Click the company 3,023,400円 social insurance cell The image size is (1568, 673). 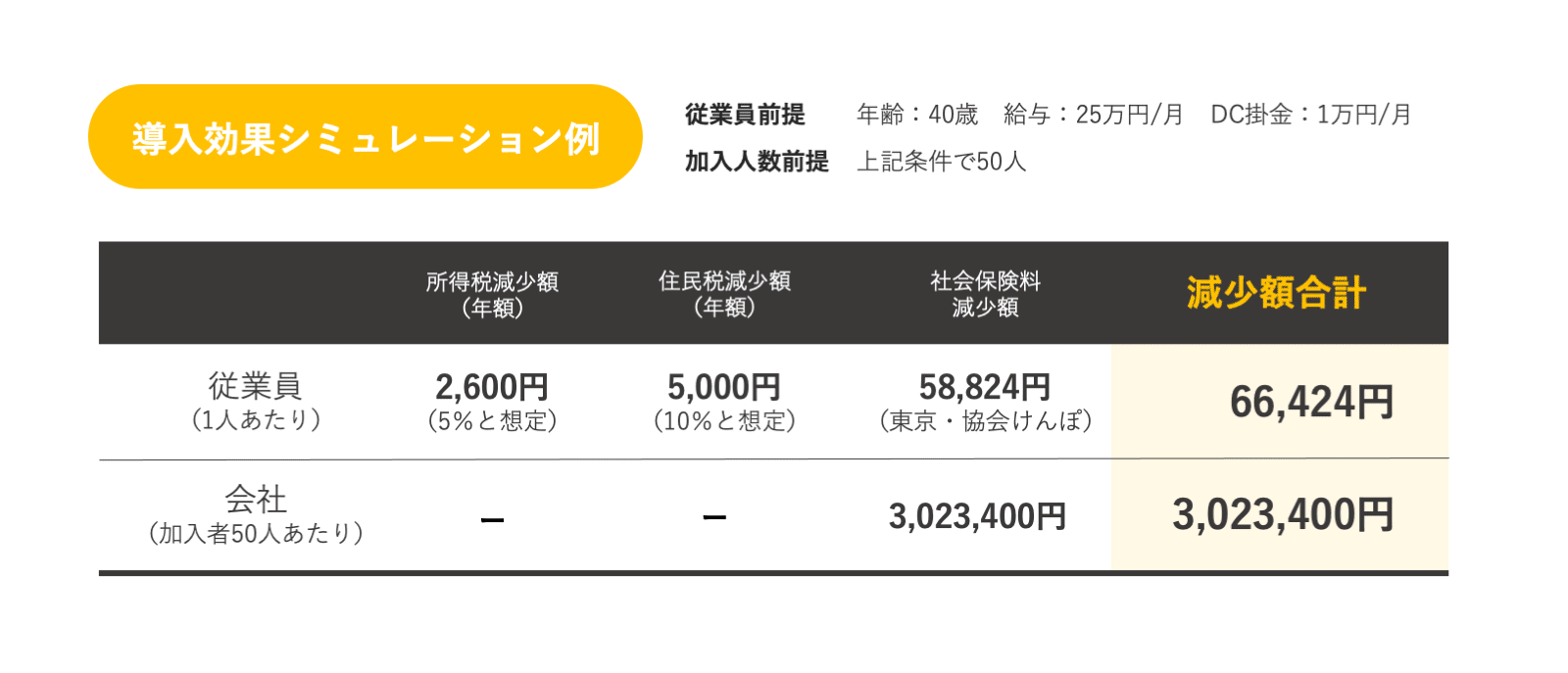977,515
